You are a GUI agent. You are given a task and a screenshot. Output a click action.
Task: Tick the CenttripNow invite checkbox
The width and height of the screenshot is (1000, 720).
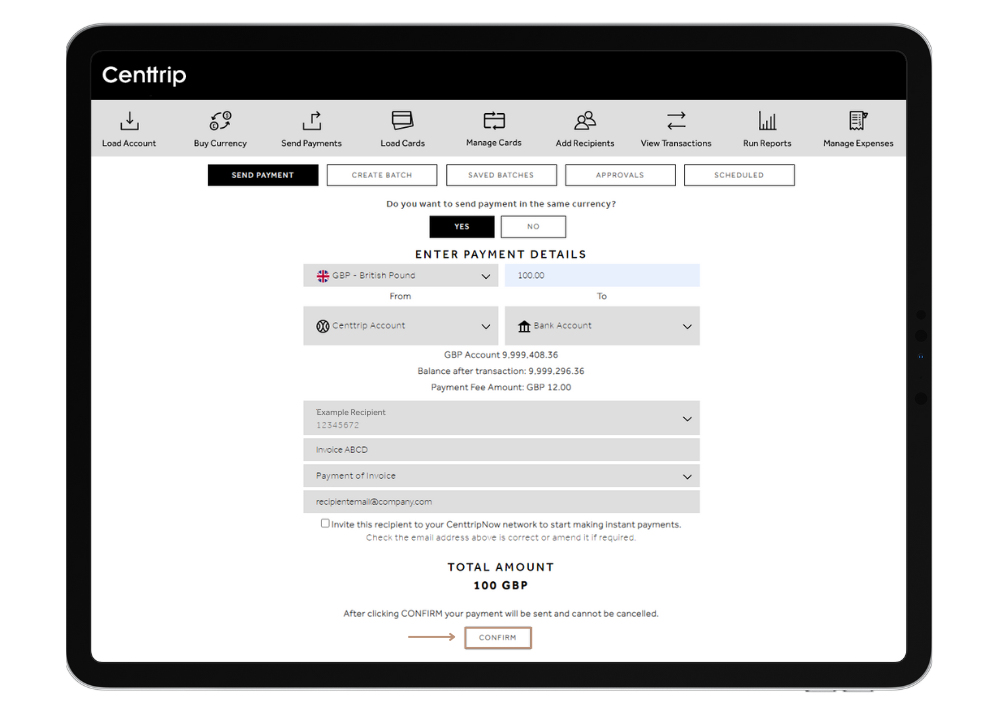tap(325, 523)
